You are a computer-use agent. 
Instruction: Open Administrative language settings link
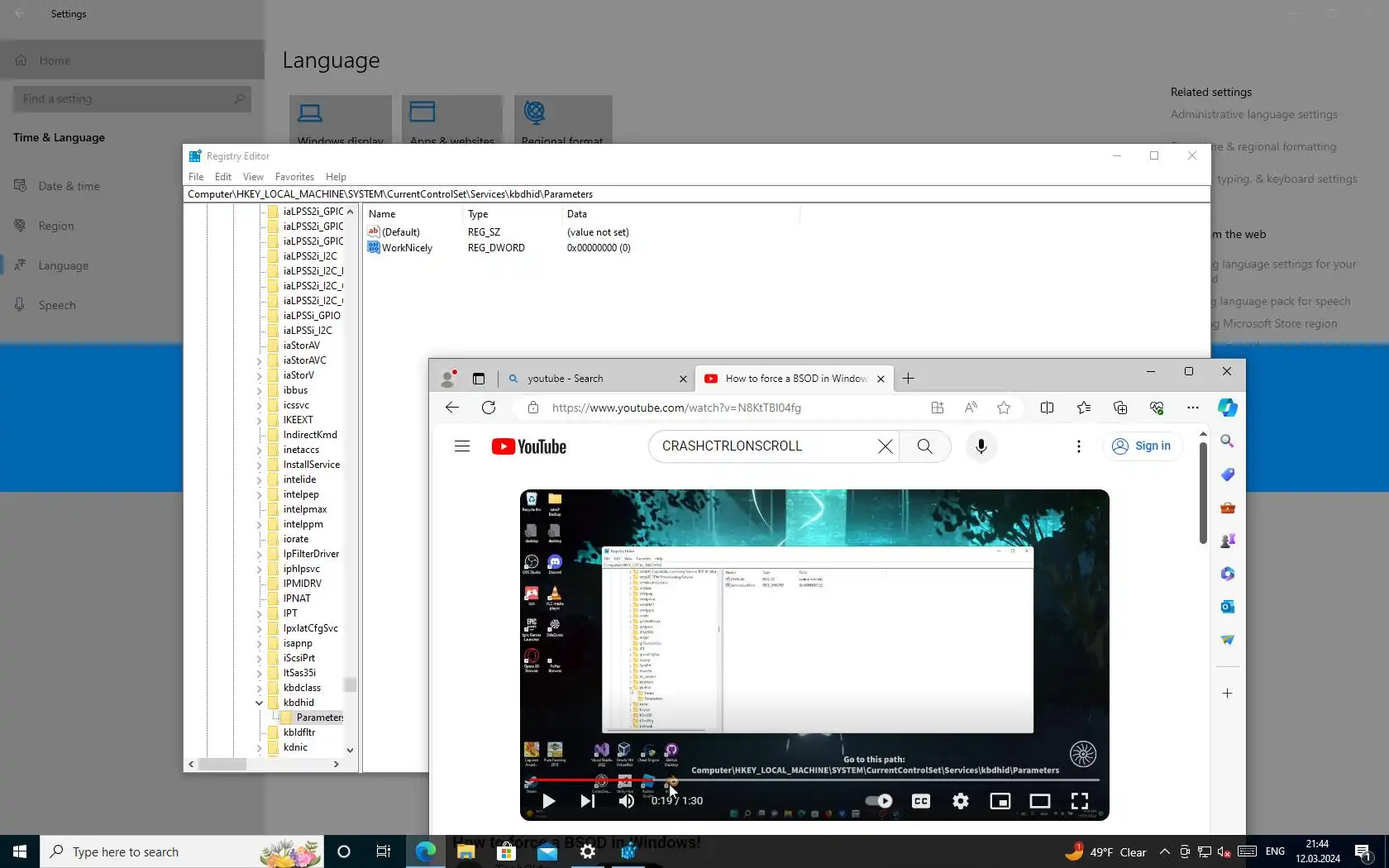pos(1253,114)
